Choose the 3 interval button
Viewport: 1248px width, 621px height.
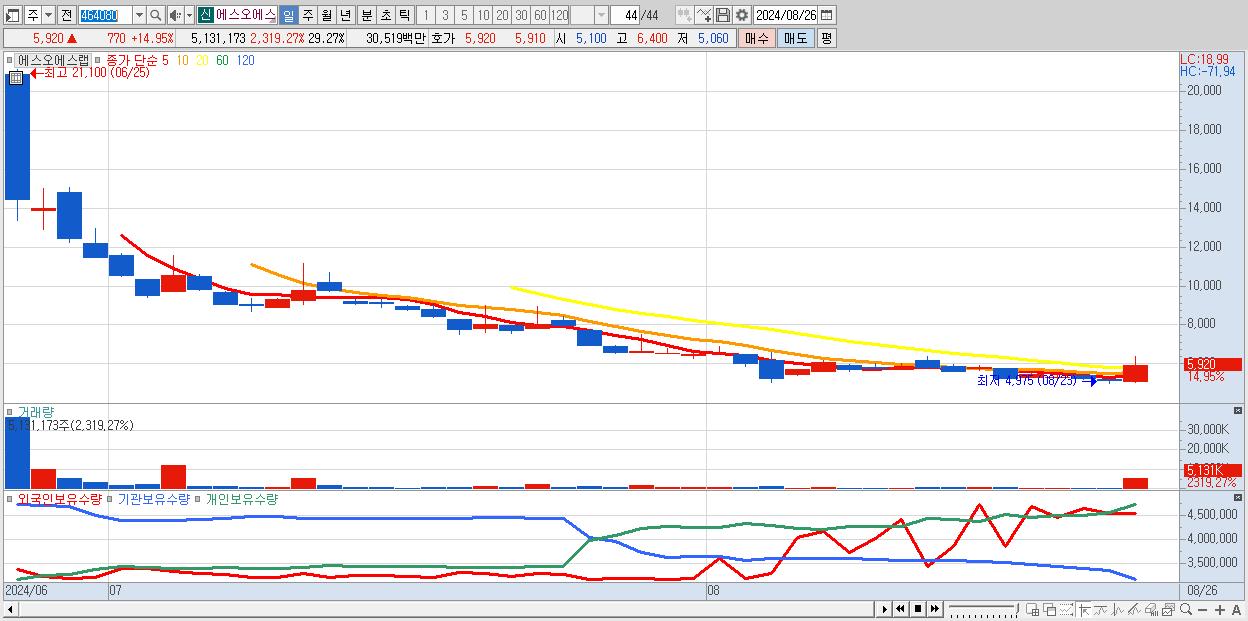pos(445,15)
